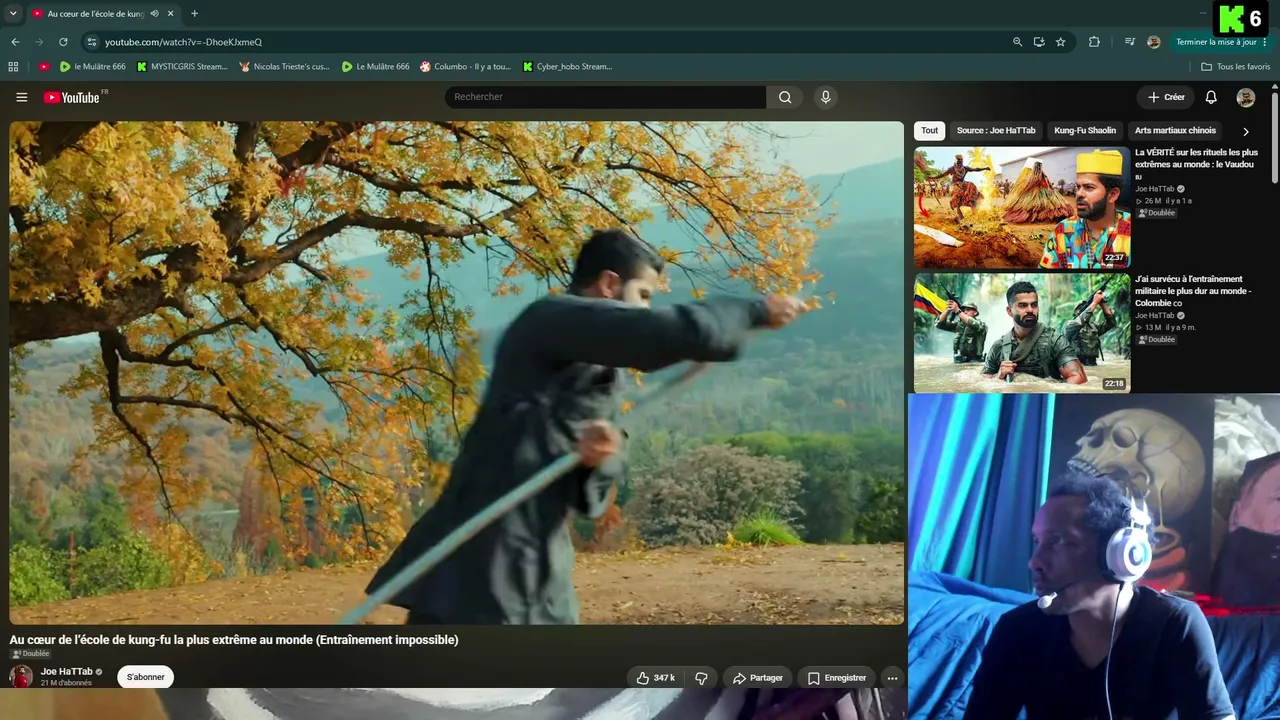This screenshot has height=720, width=1280.
Task: Open the Colombie military training title link
Action: [x=1193, y=291]
